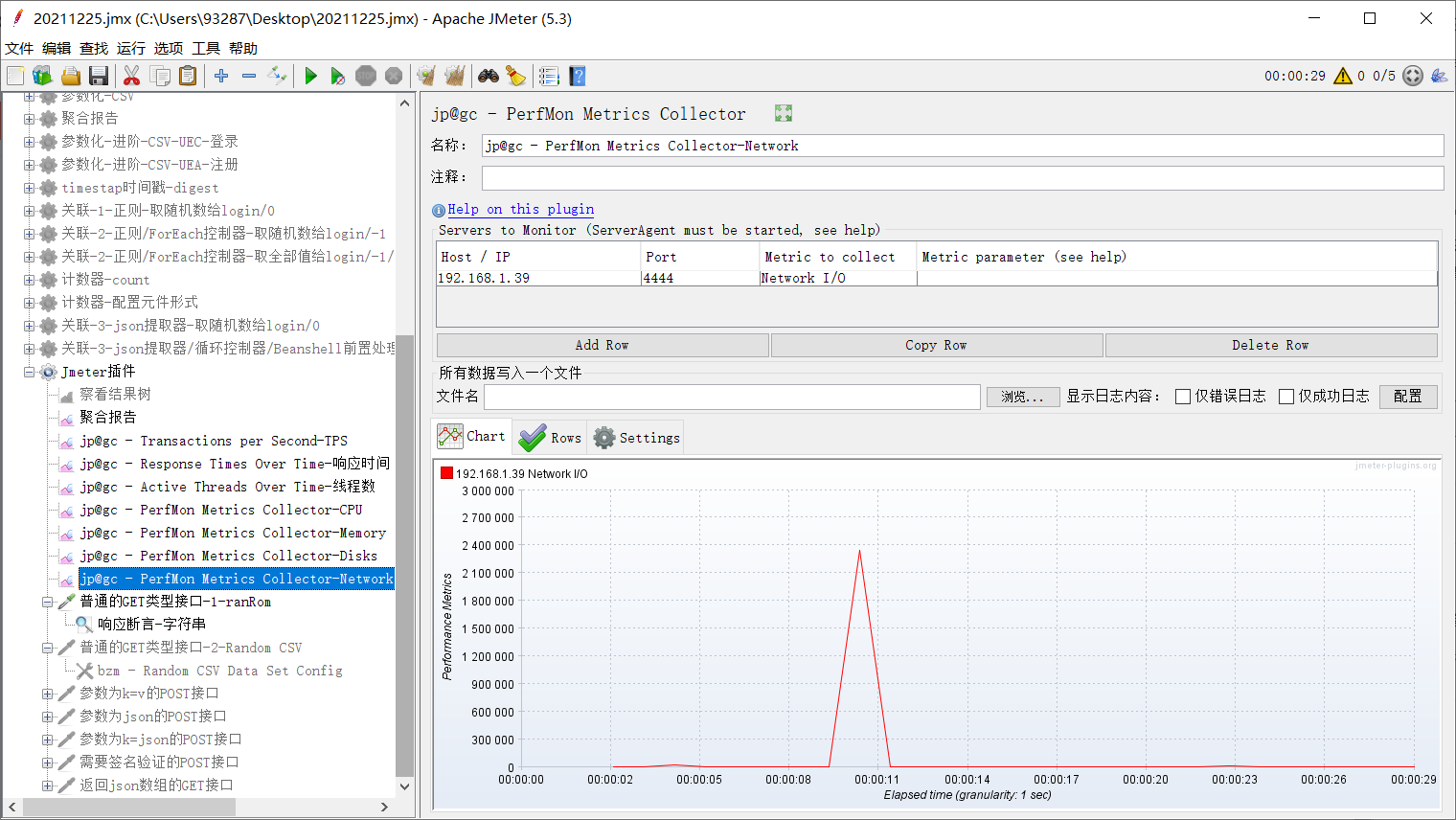
Task: Click the Clear broom icon
Action: click(x=427, y=76)
